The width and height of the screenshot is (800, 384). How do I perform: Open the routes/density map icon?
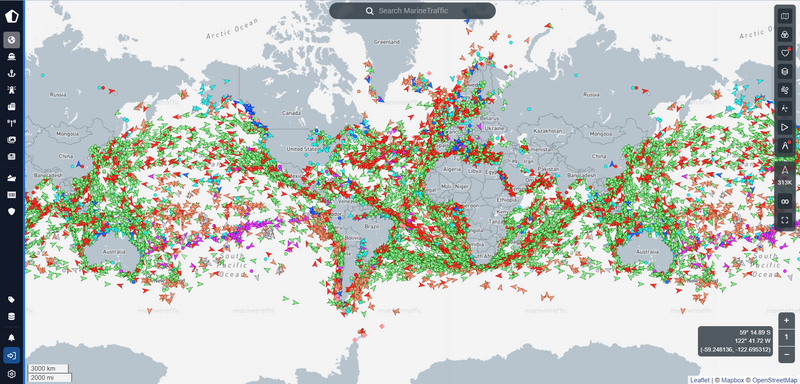point(785,109)
